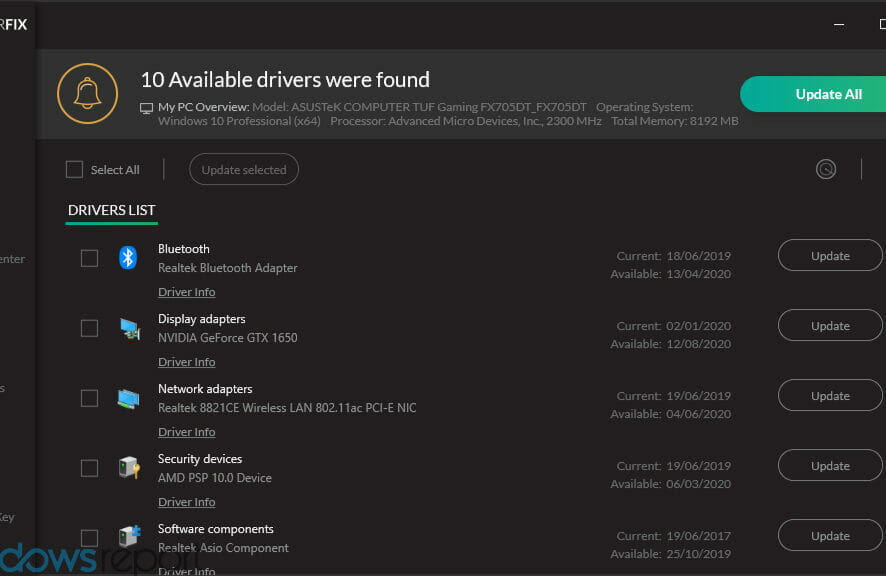The width and height of the screenshot is (886, 576).
Task: Check the Security devices driver checkbox
Action: click(x=89, y=468)
